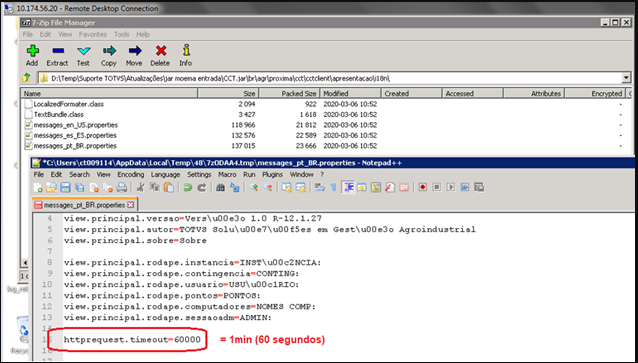638x363 pixels.
Task: Open the Search menu in Notepad++
Action: click(x=79, y=175)
